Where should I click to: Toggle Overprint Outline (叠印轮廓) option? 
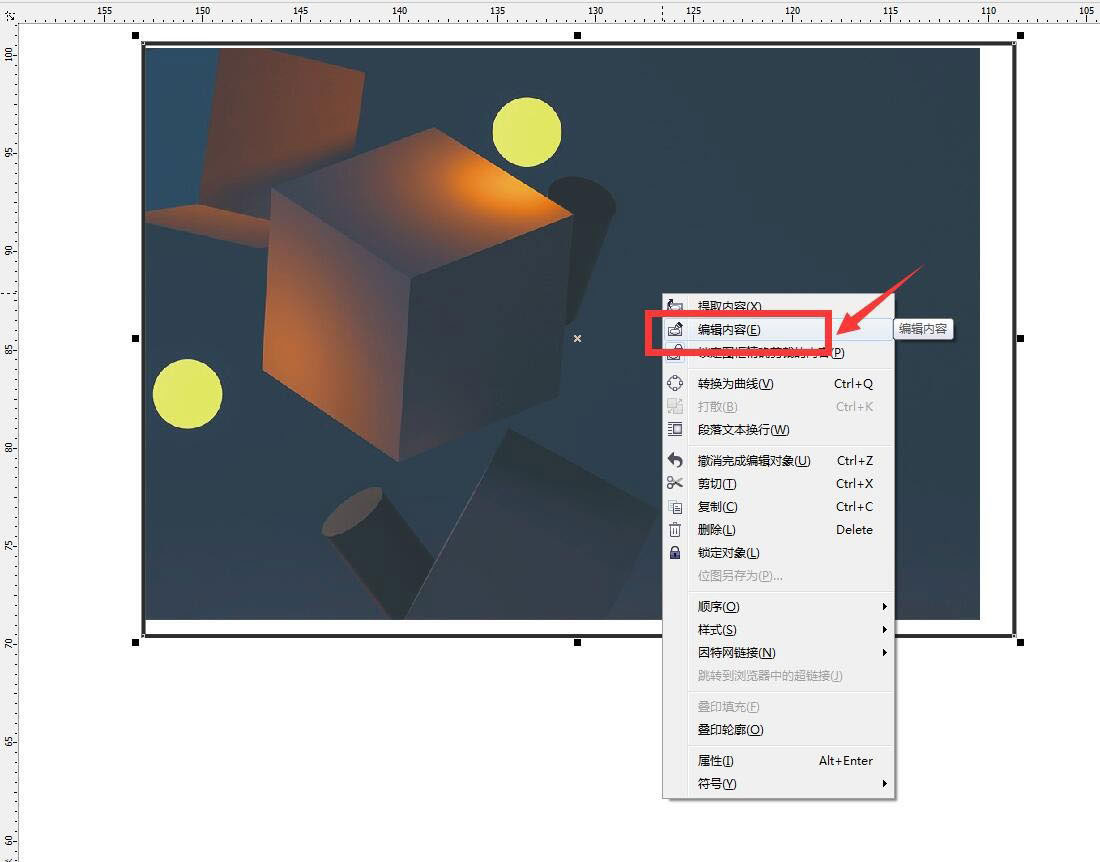coord(730,730)
